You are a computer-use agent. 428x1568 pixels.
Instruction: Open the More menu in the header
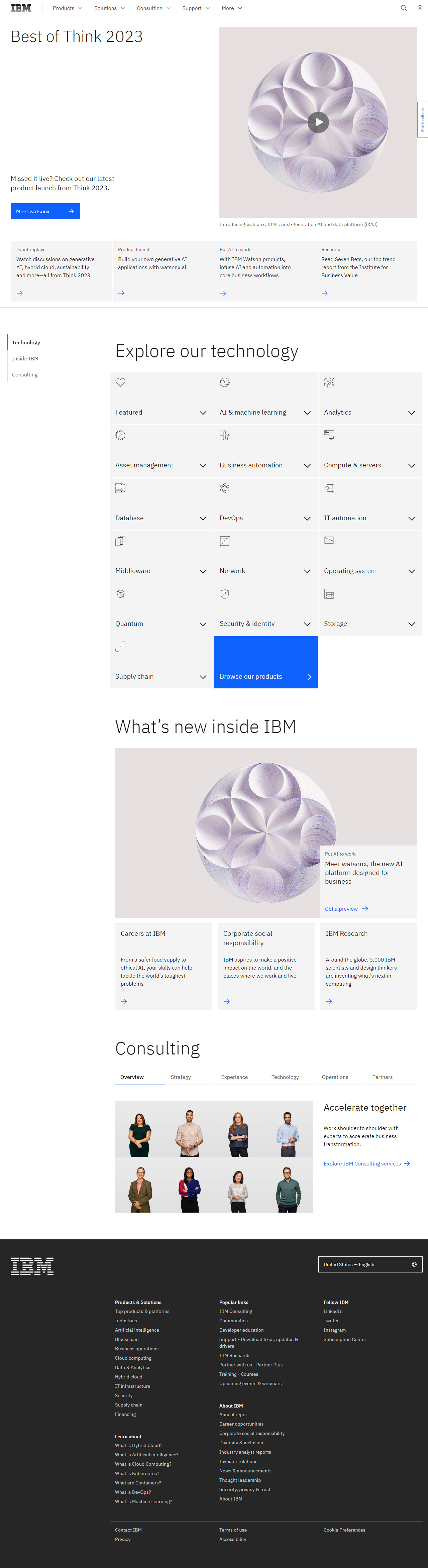tap(231, 8)
